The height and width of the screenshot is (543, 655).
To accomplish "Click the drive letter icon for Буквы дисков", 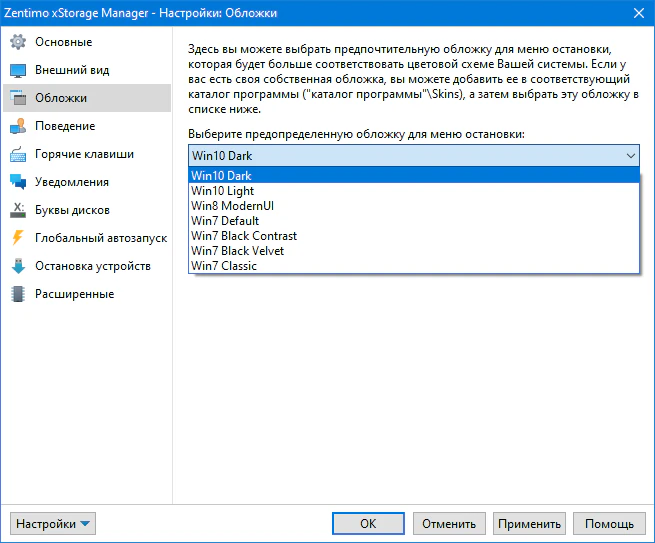I will [17, 210].
